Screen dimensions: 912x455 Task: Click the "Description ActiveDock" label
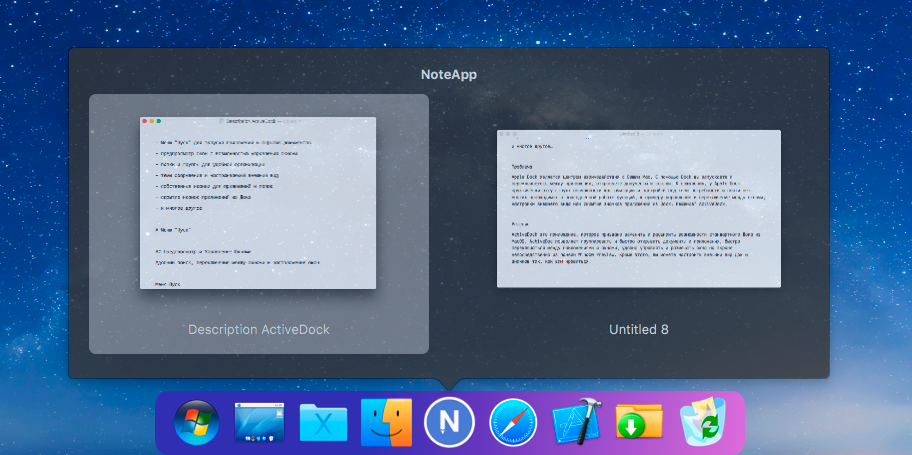[x=258, y=329]
